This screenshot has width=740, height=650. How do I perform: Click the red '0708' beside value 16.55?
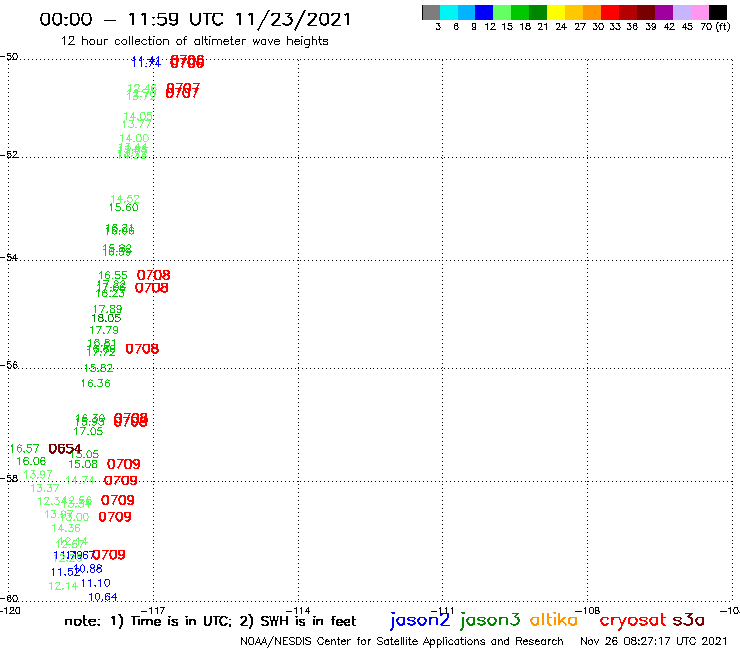[x=153, y=275]
